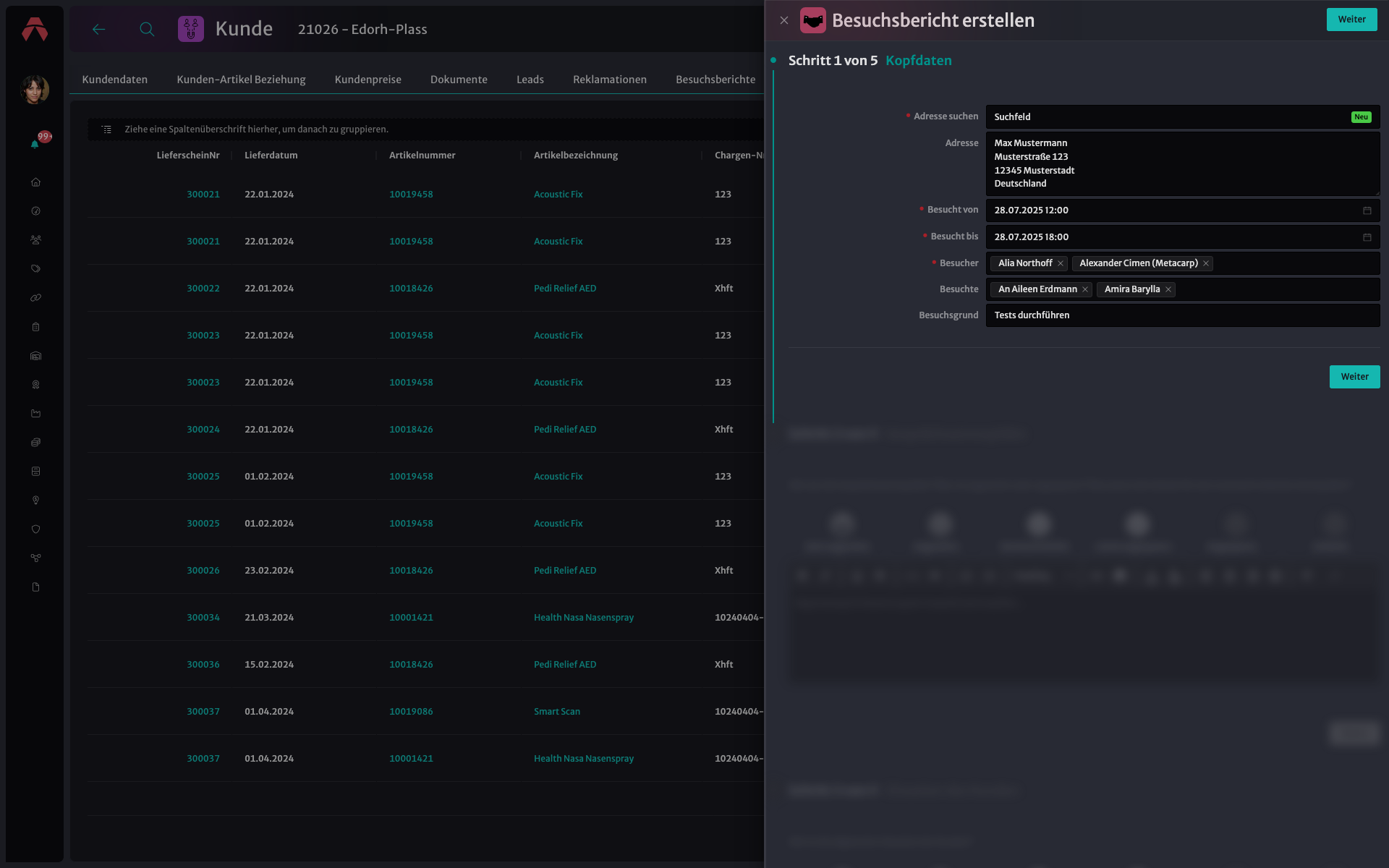Screen dimensions: 1389x868
Task: Click the Neu badge in address search
Action: (1361, 117)
